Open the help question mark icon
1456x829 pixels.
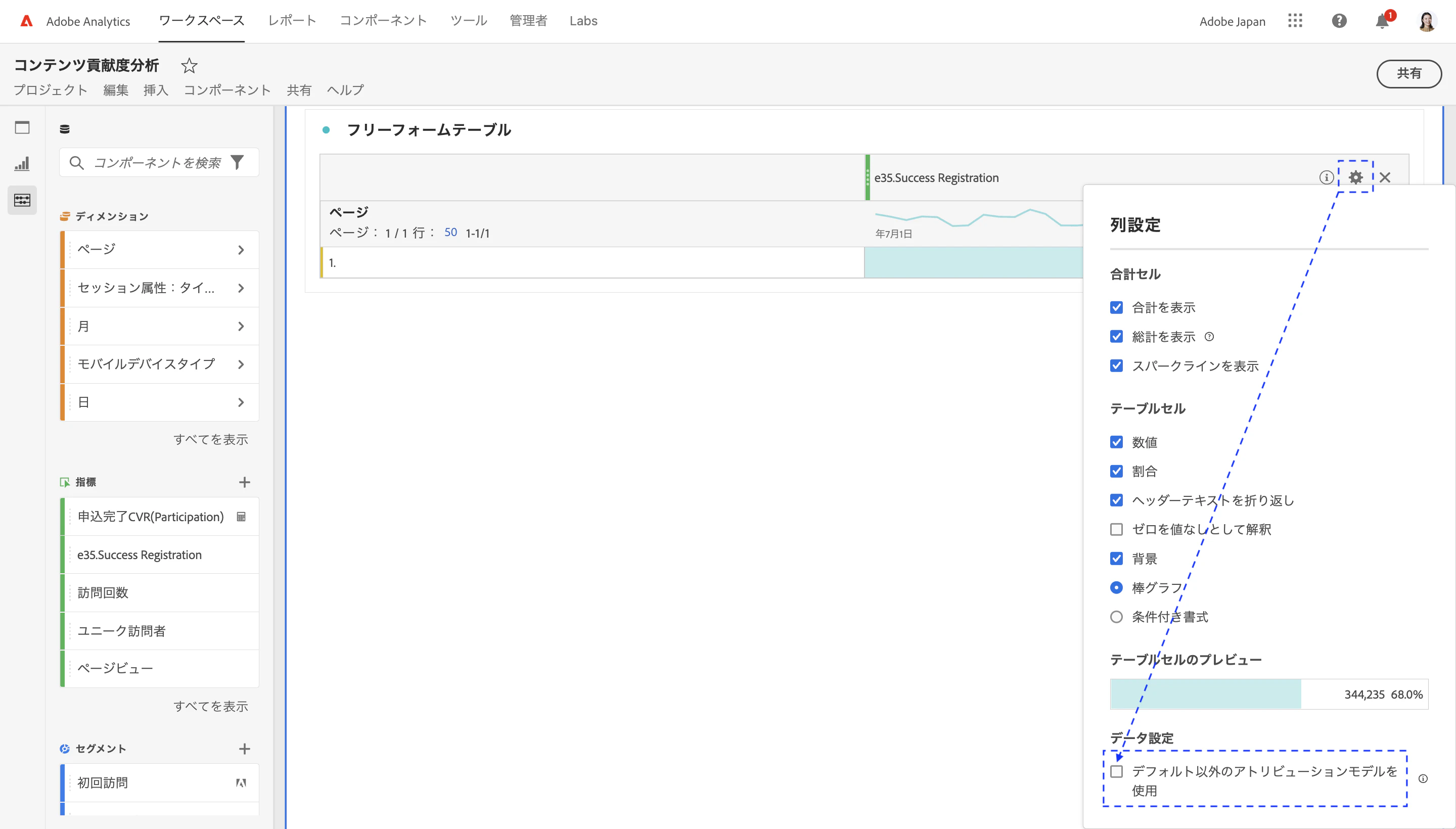1339,21
